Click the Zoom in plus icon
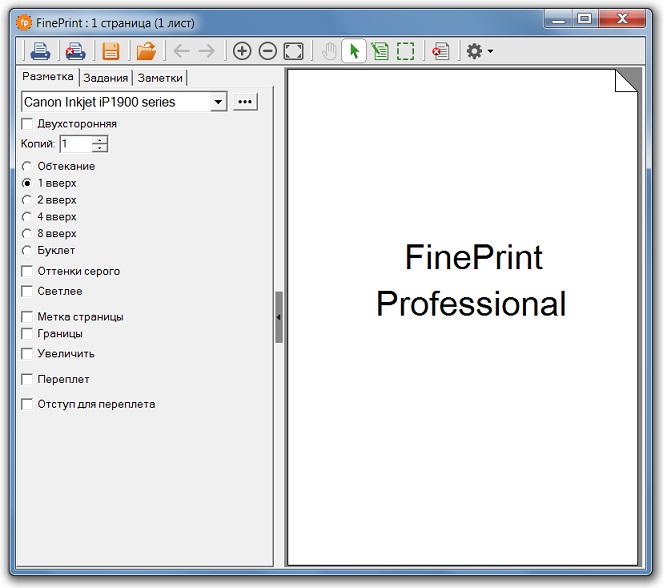The height and width of the screenshot is (588, 663). point(242,51)
